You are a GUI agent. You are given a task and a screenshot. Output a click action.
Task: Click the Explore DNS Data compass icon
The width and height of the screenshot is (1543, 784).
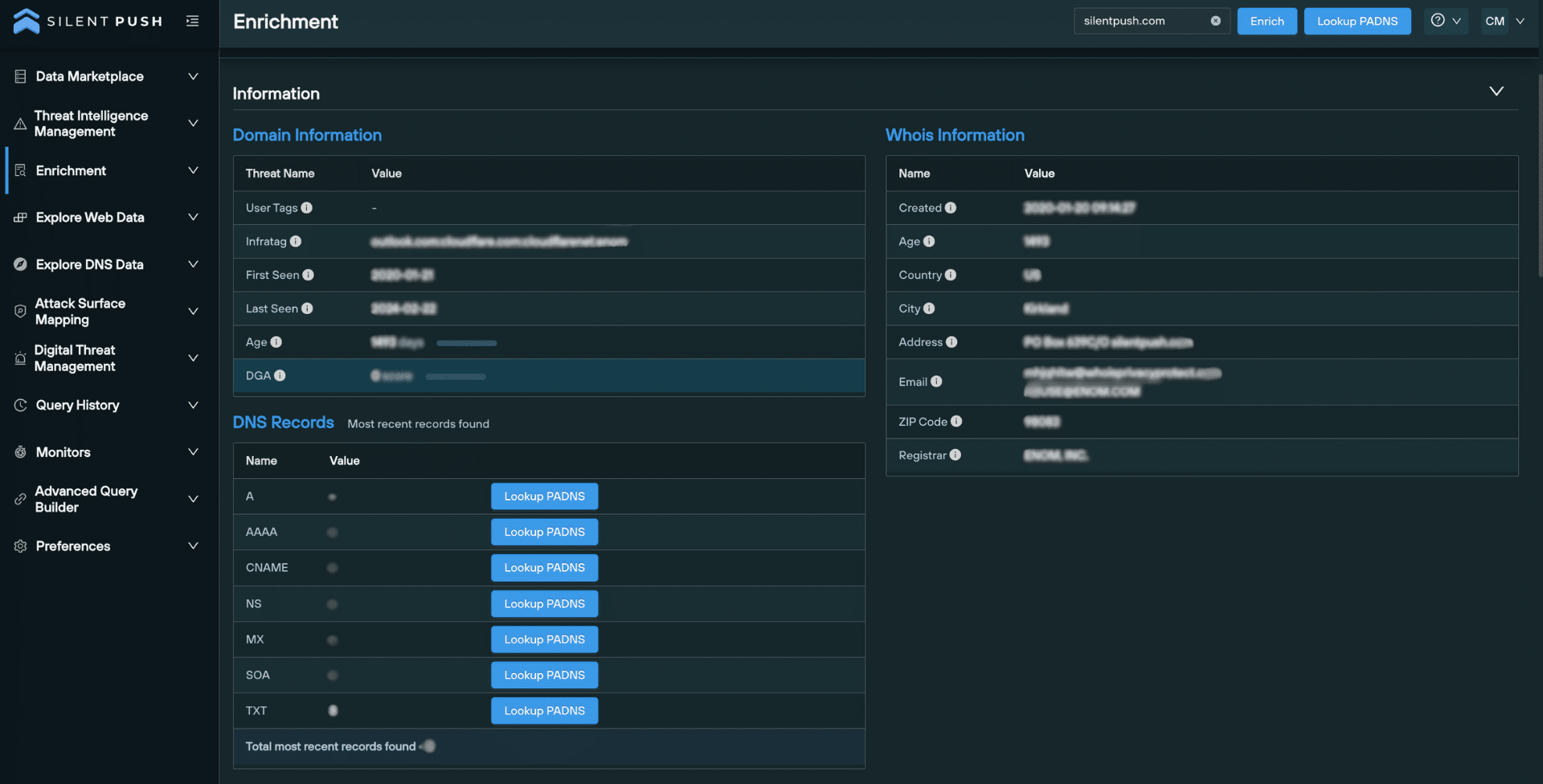[x=20, y=264]
